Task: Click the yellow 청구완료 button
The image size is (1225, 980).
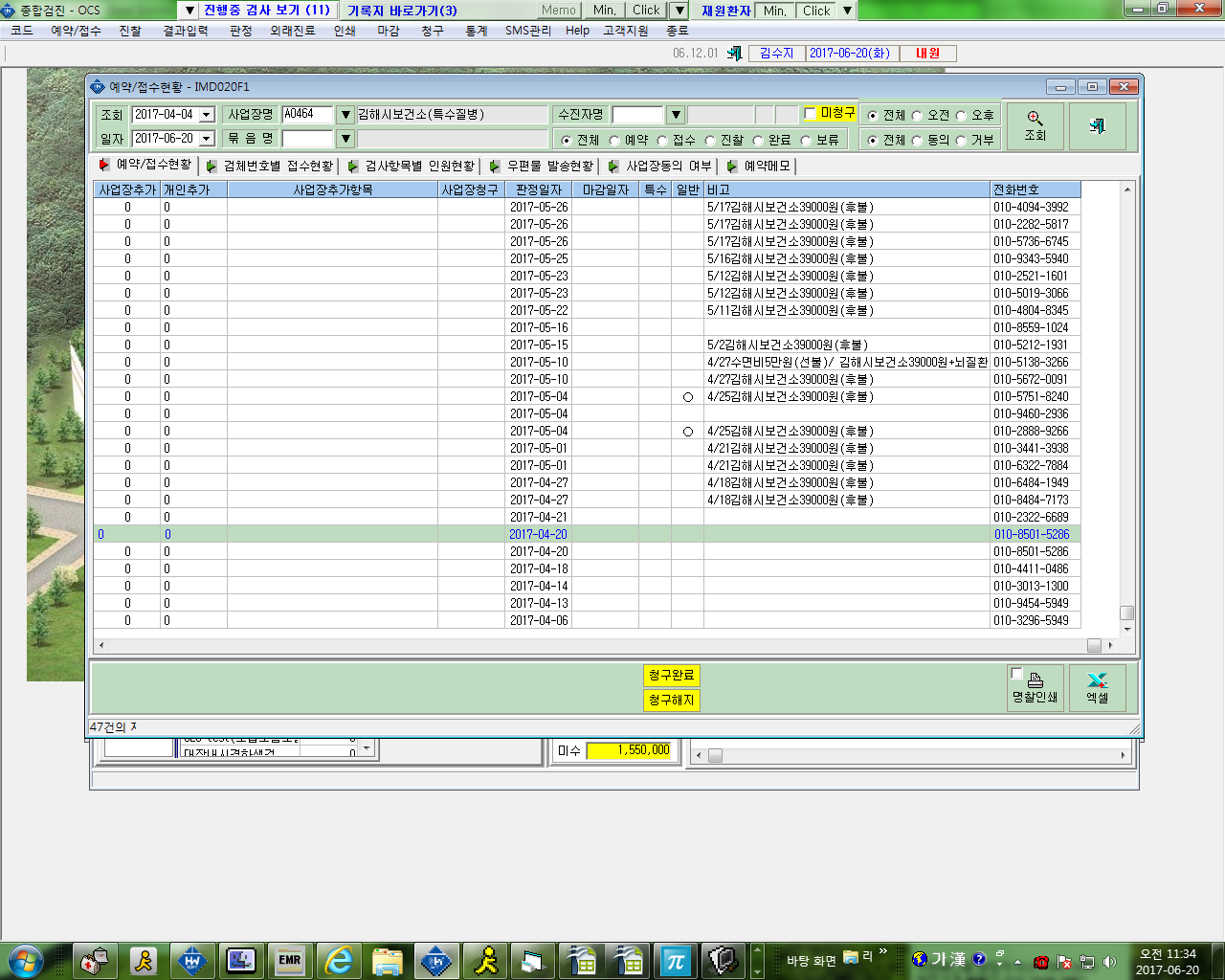Action: click(671, 676)
